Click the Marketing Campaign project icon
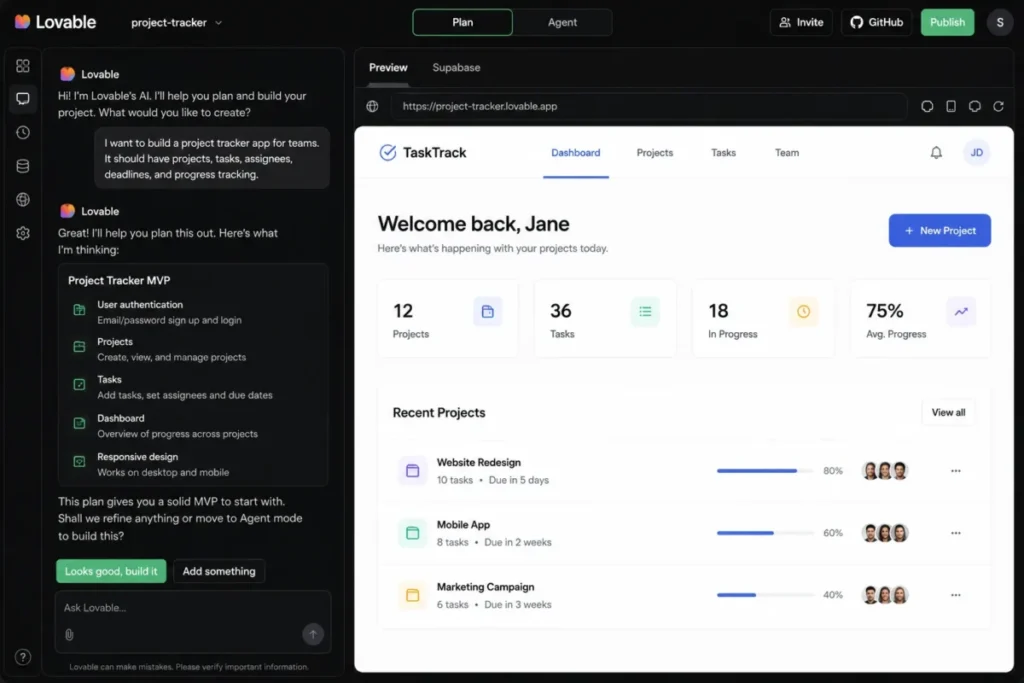The height and width of the screenshot is (683, 1024). coord(412,595)
